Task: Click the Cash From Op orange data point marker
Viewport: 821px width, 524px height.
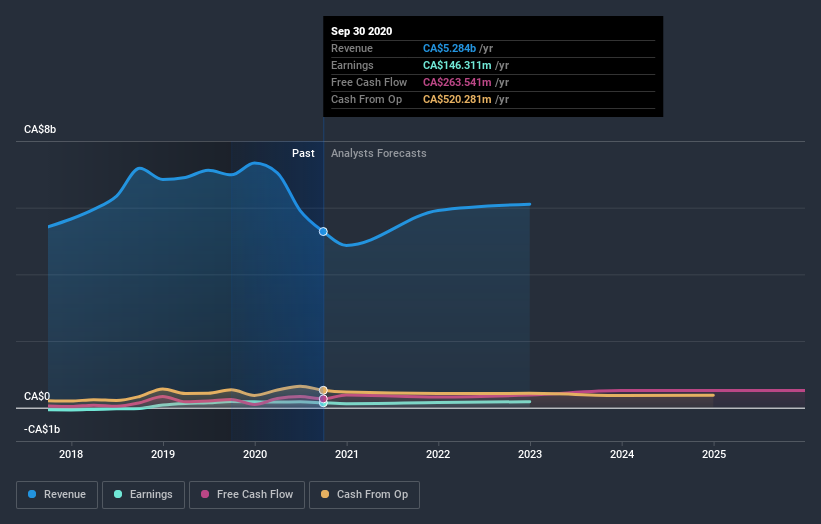Action: (323, 391)
